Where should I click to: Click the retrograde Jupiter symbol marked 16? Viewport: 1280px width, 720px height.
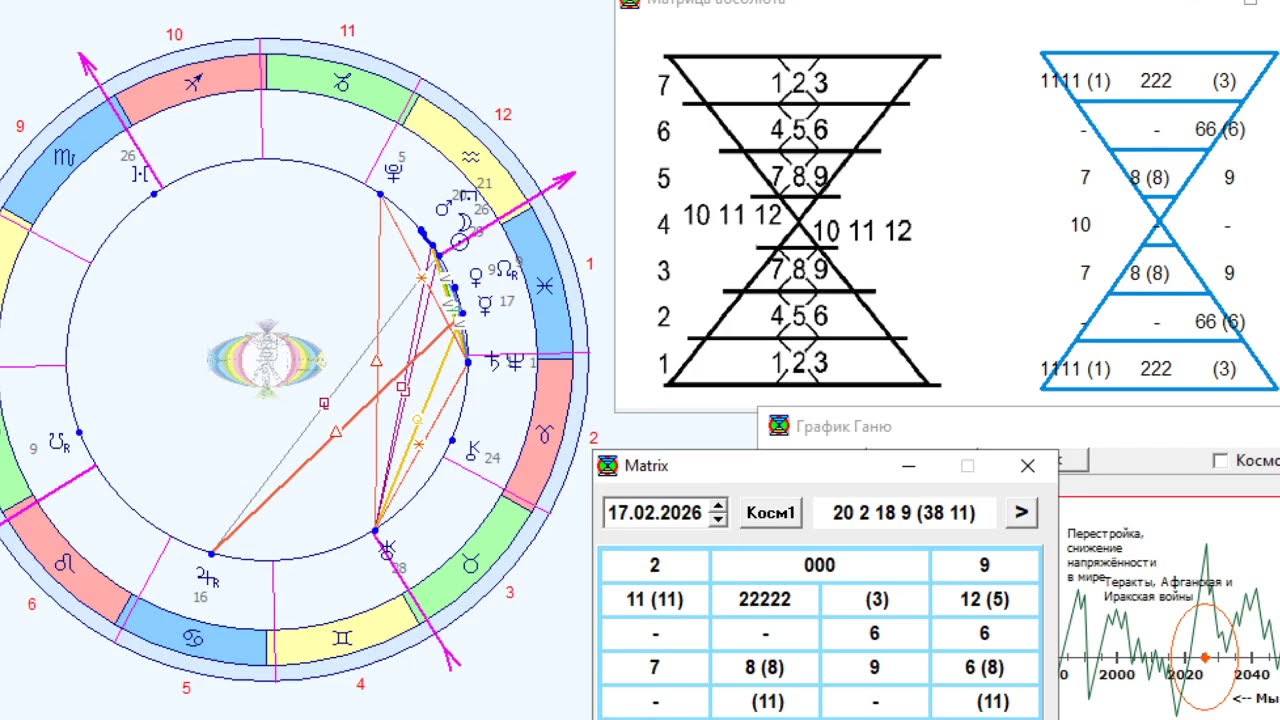[x=207, y=575]
